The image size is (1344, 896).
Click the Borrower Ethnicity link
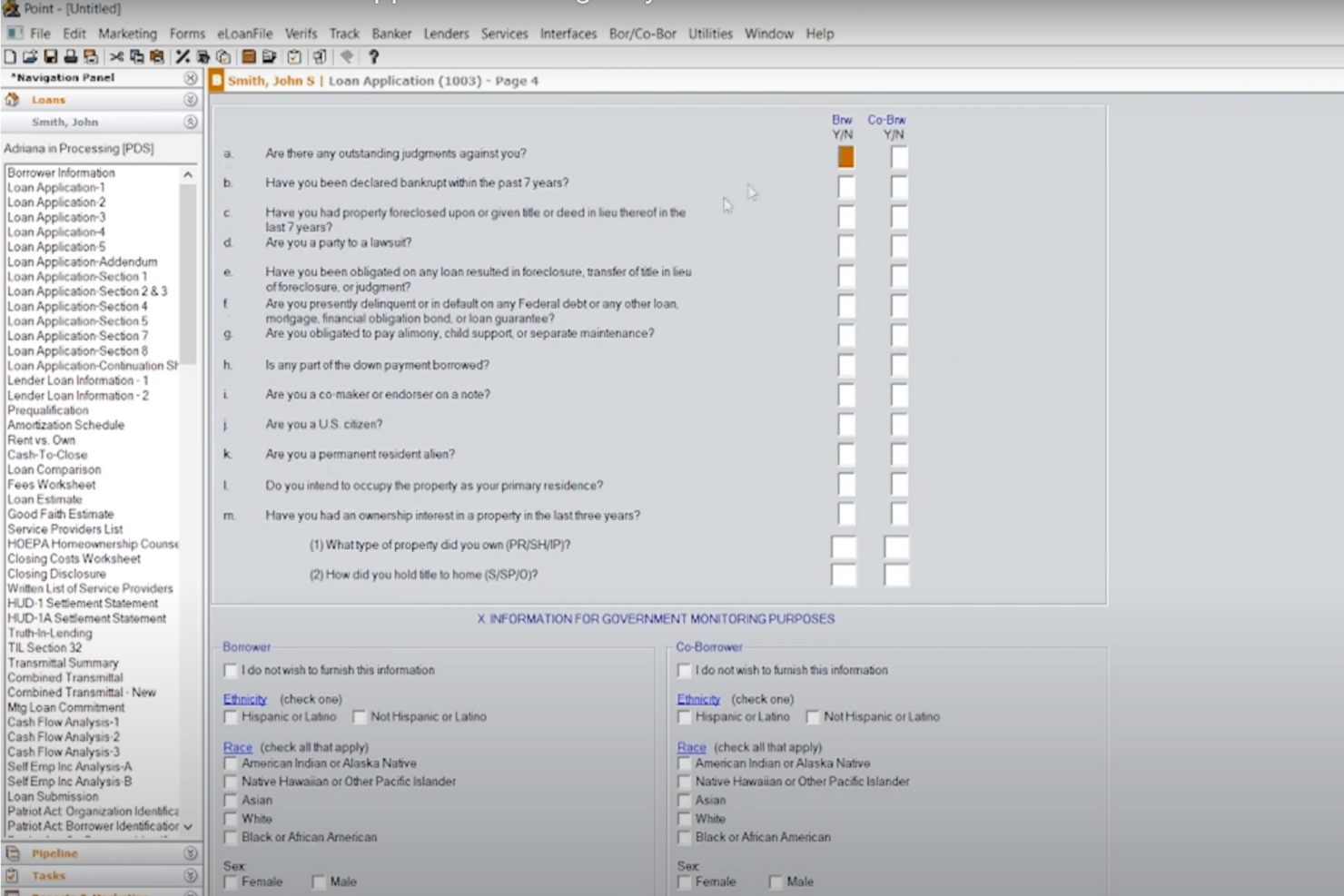coord(245,699)
